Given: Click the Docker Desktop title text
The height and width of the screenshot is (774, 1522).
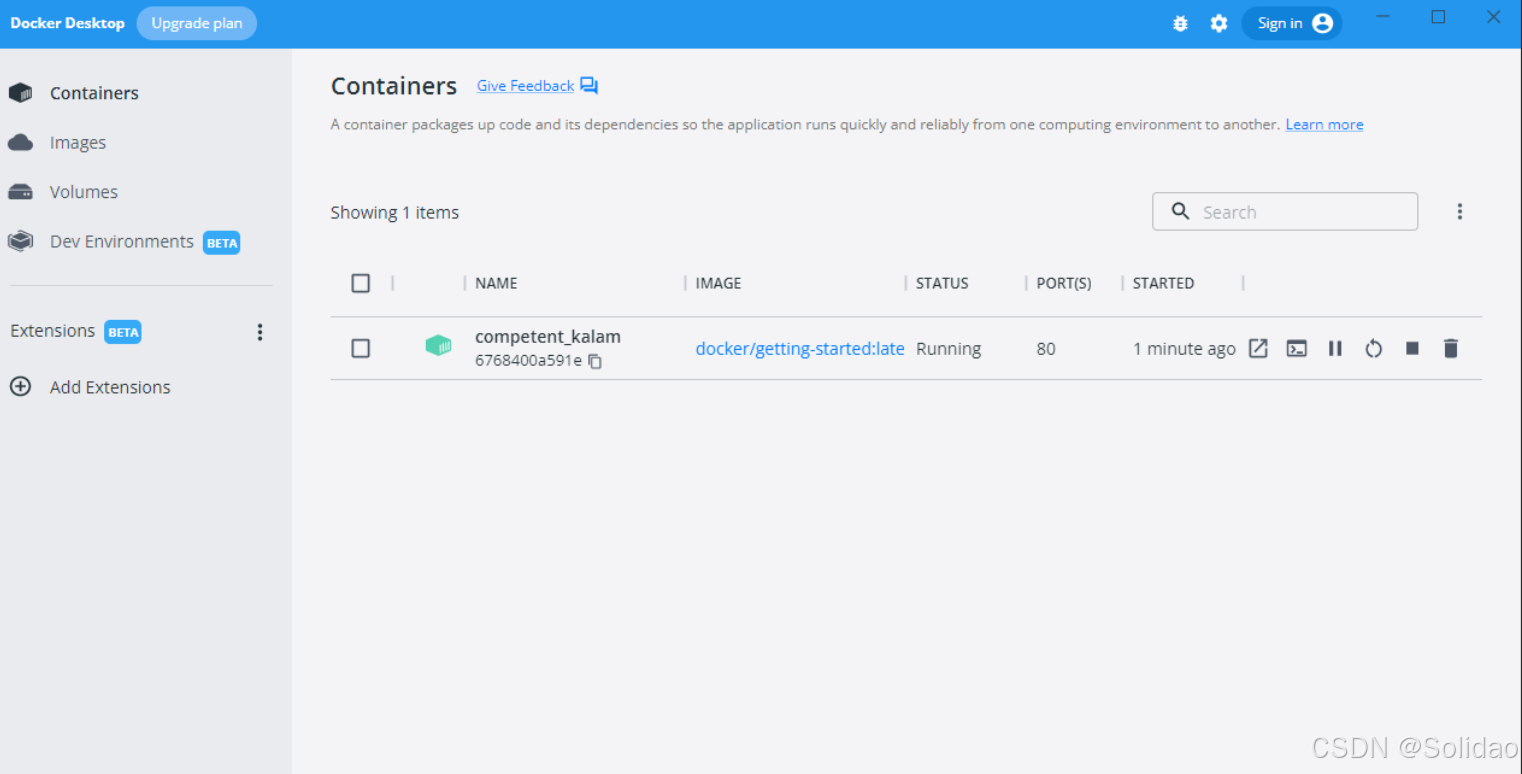Looking at the screenshot, I should [67, 23].
